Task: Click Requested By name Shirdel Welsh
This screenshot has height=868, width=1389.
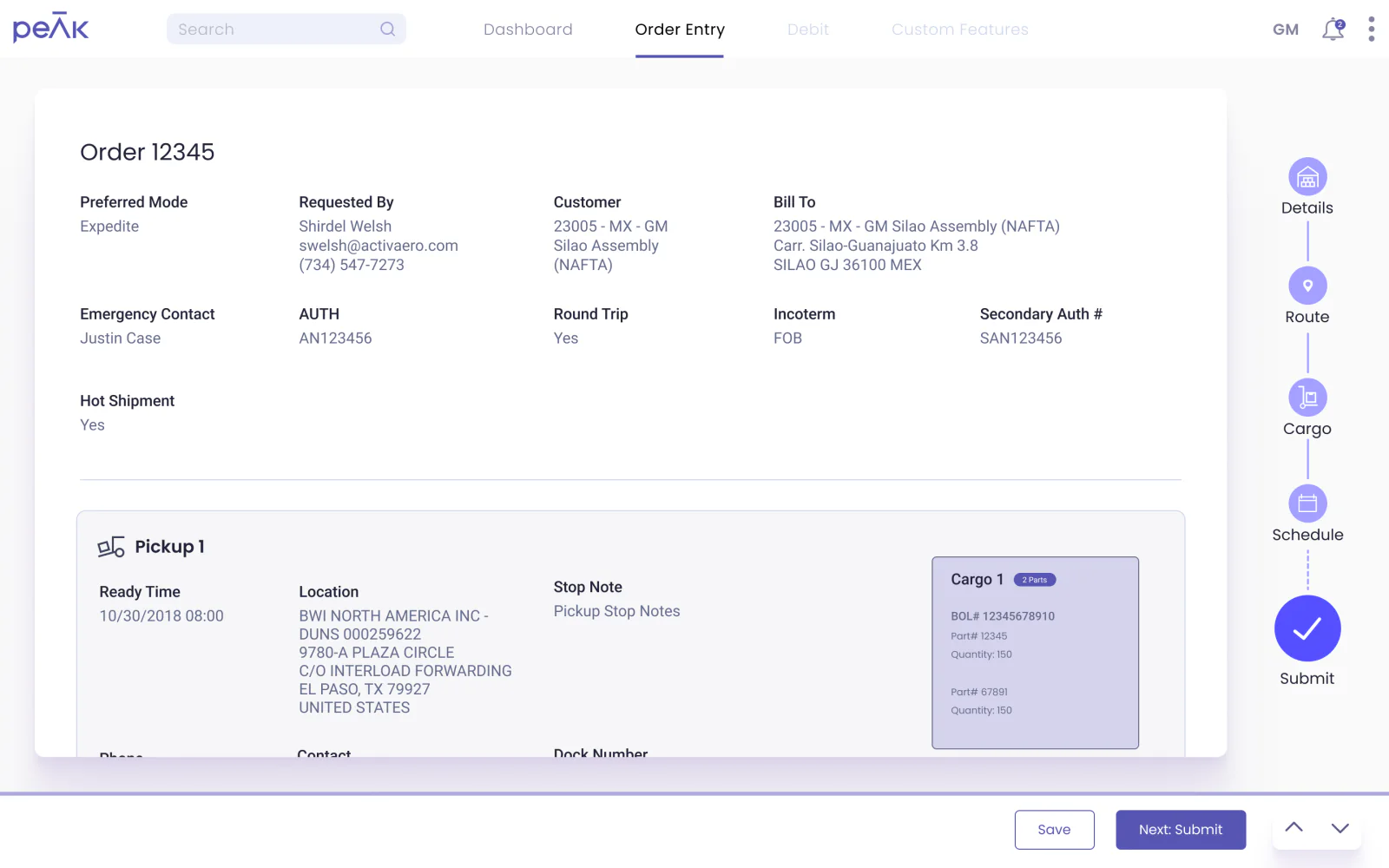Action: (346, 227)
